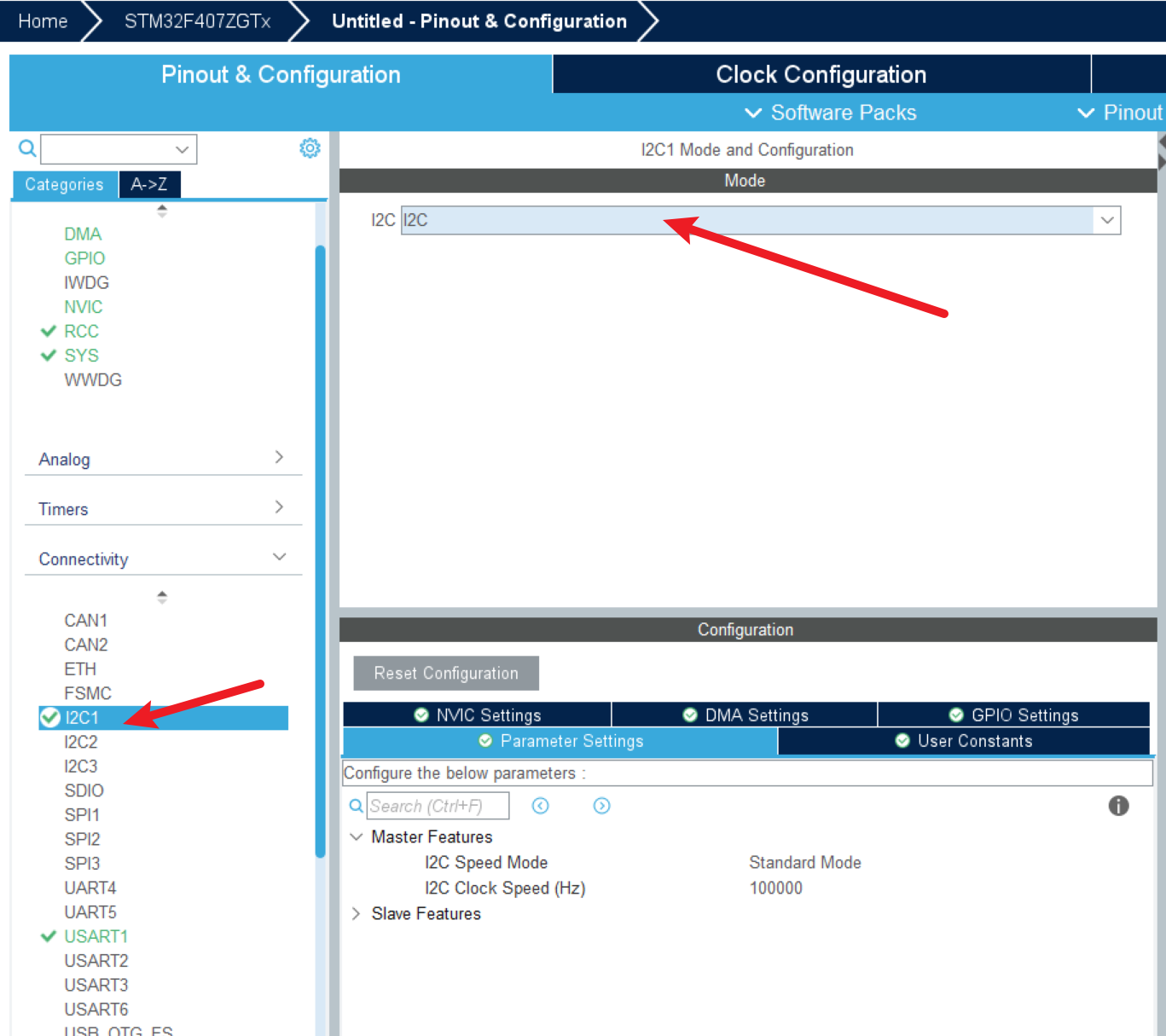Open the Software Packs dropdown
The height and width of the screenshot is (1036, 1166).
pyautogui.click(x=831, y=113)
